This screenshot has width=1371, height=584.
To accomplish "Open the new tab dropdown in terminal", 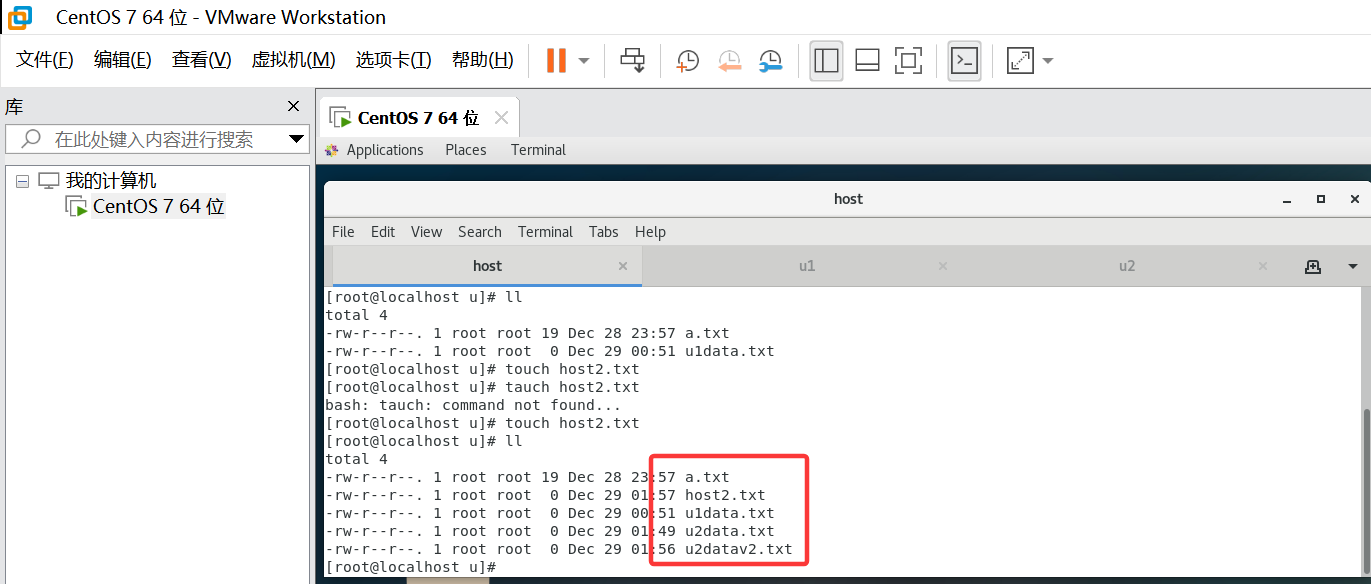I will click(x=1352, y=265).
